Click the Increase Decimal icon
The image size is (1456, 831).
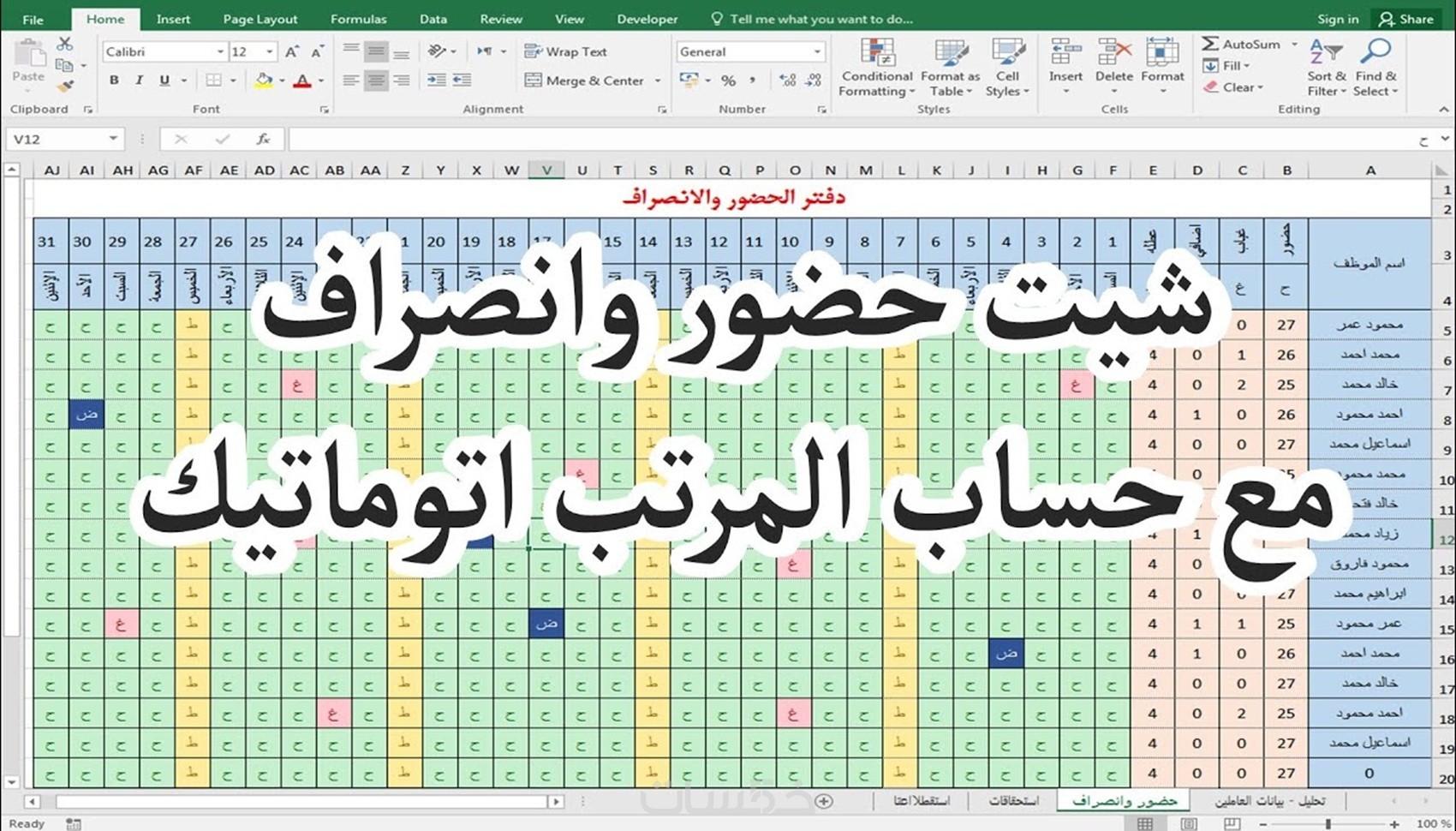pyautogui.click(x=788, y=81)
